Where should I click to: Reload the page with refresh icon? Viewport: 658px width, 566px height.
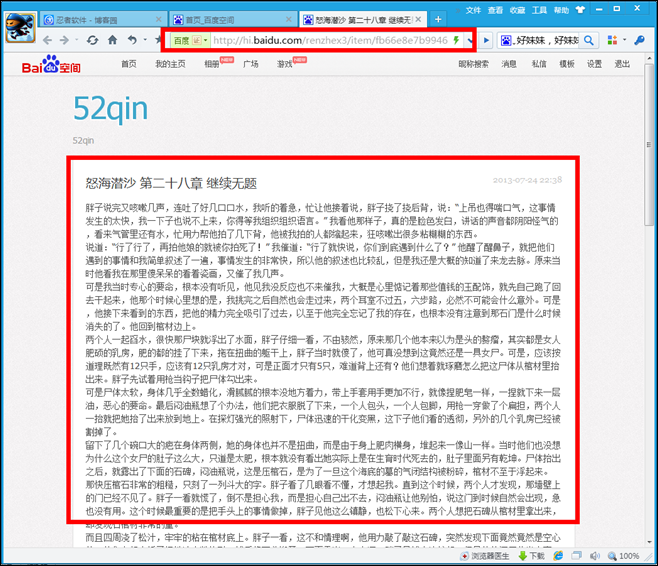pyautogui.click(x=92, y=40)
